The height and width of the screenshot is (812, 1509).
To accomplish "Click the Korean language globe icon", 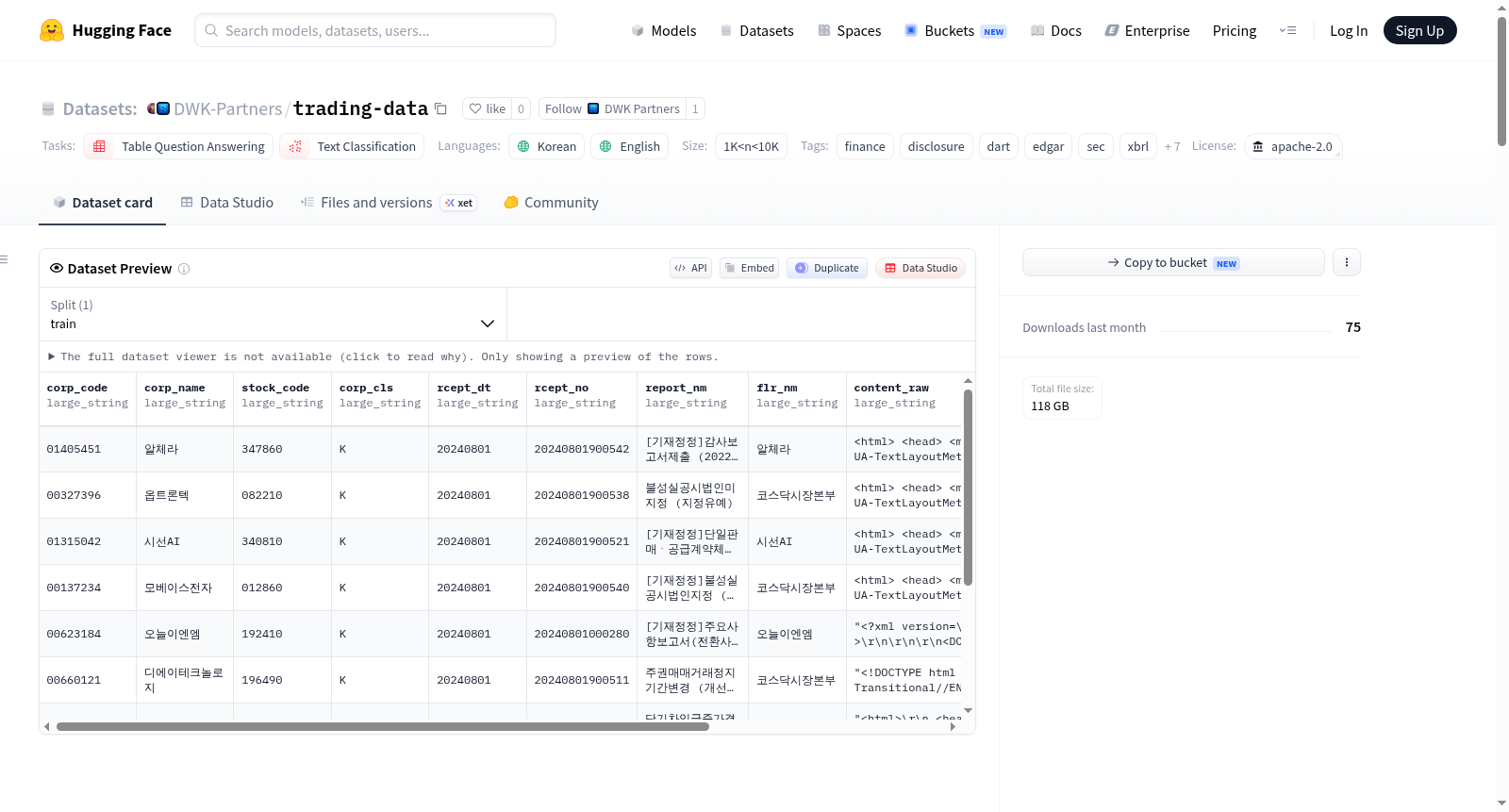I will [523, 146].
